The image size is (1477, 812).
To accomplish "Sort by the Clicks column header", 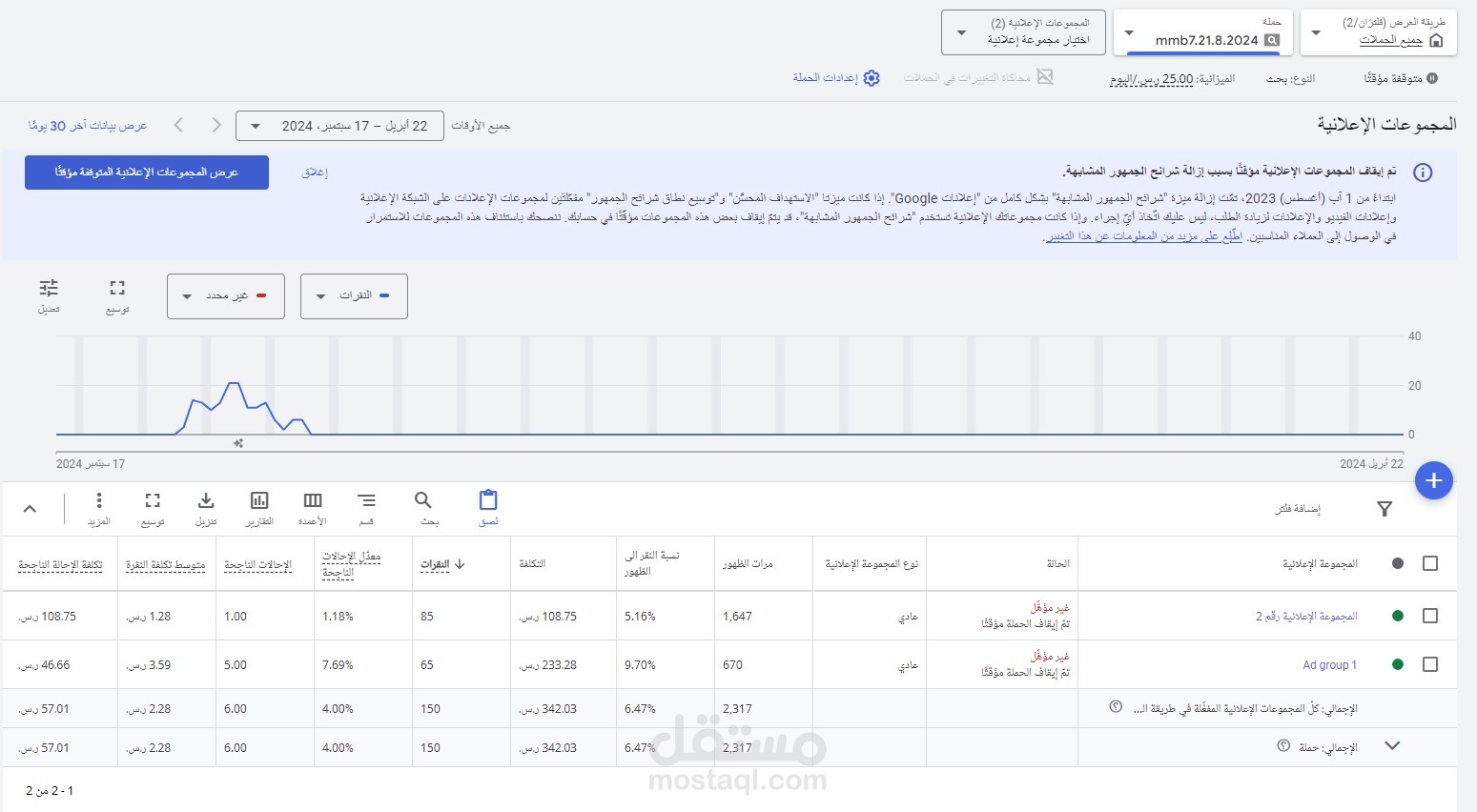I will click(x=442, y=564).
